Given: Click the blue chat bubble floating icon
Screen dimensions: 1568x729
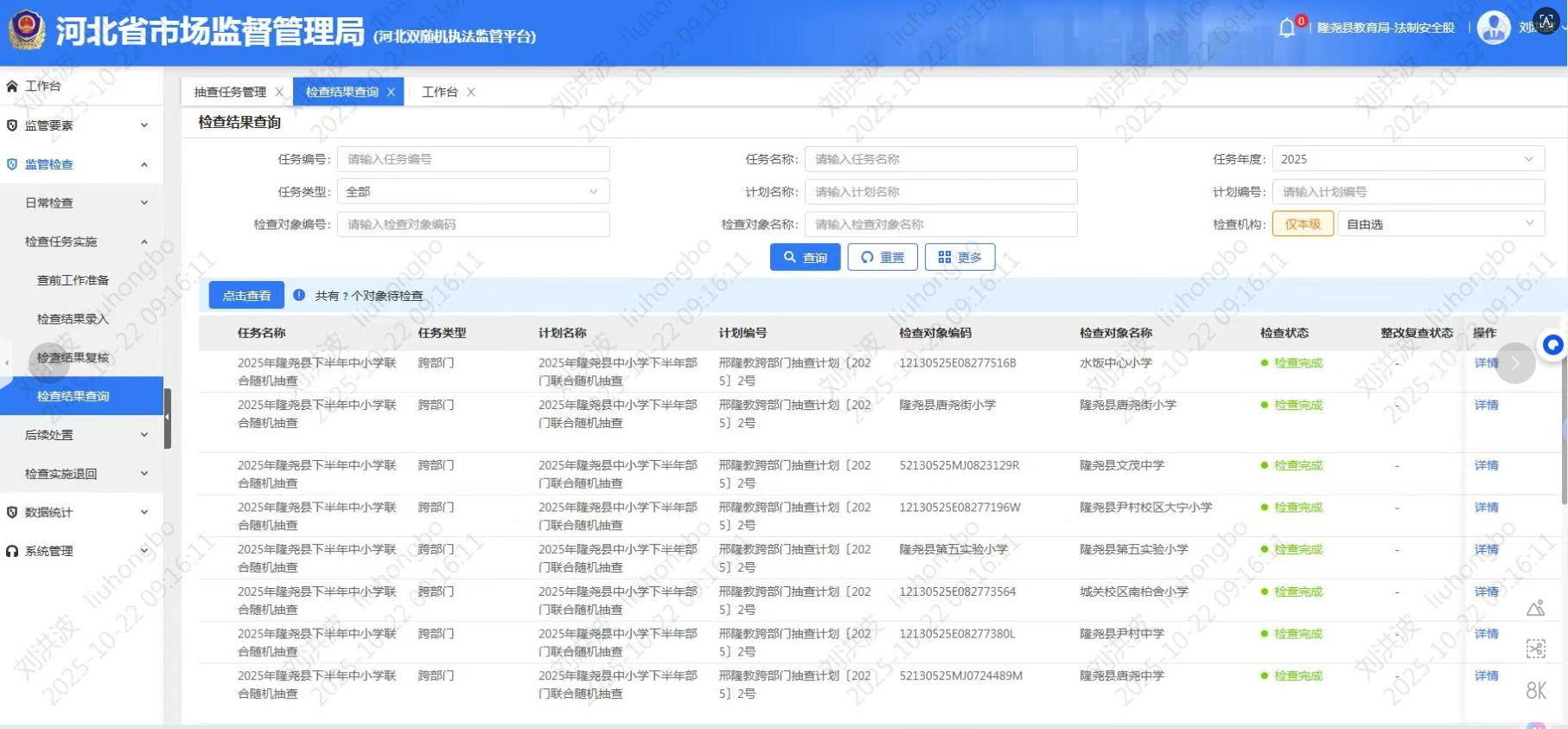Looking at the screenshot, I should [1553, 345].
